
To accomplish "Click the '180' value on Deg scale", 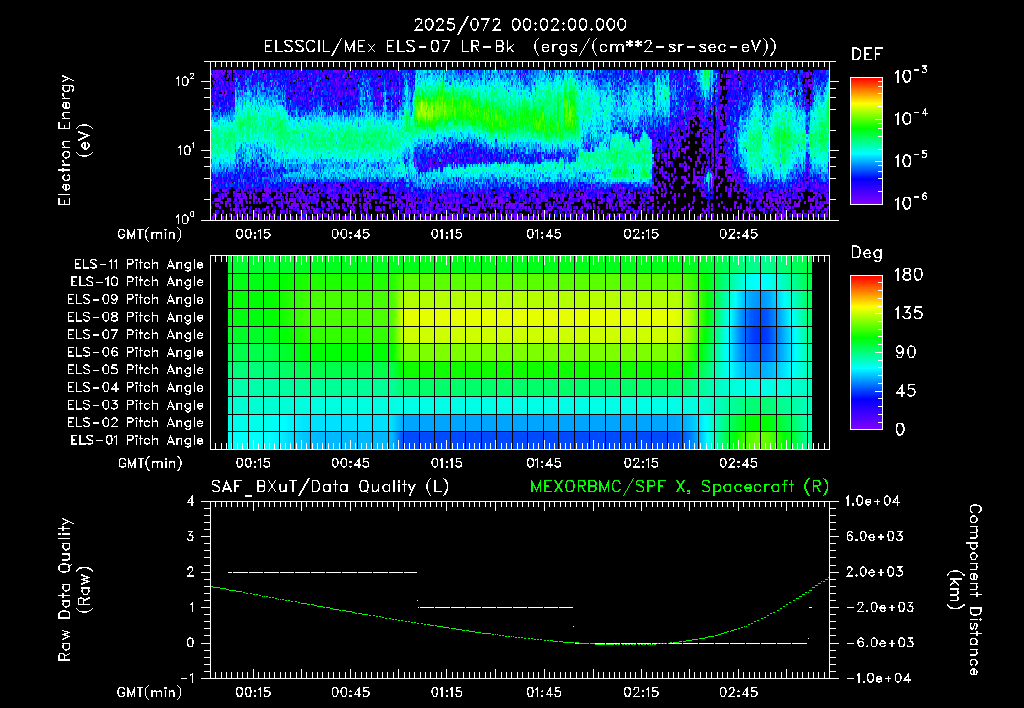I will coord(908,274).
